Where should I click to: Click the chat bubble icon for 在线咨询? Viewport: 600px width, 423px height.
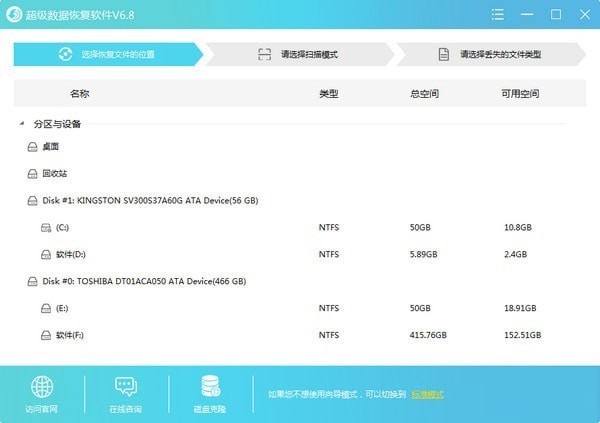126,387
